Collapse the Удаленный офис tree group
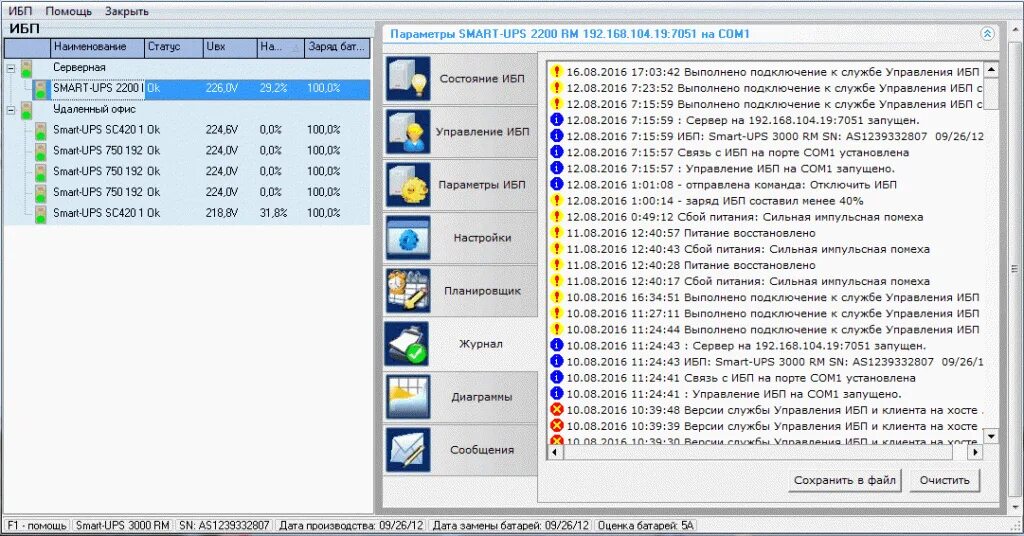 click(10, 110)
